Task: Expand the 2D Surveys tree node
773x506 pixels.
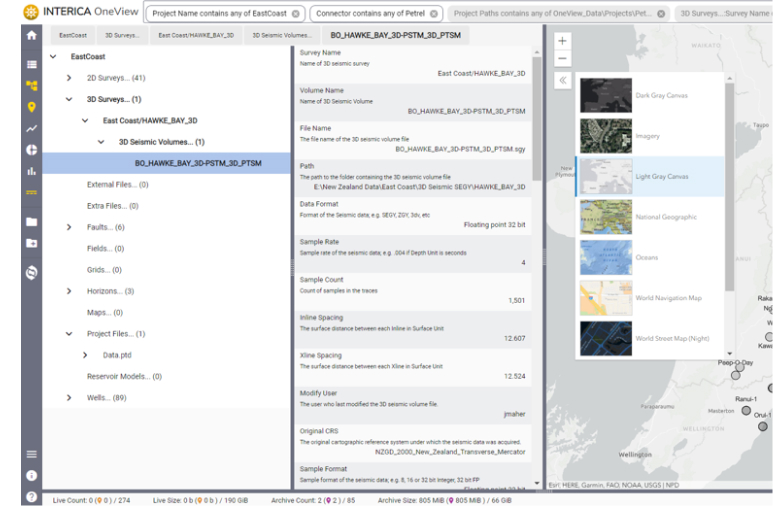Action: [x=68, y=78]
